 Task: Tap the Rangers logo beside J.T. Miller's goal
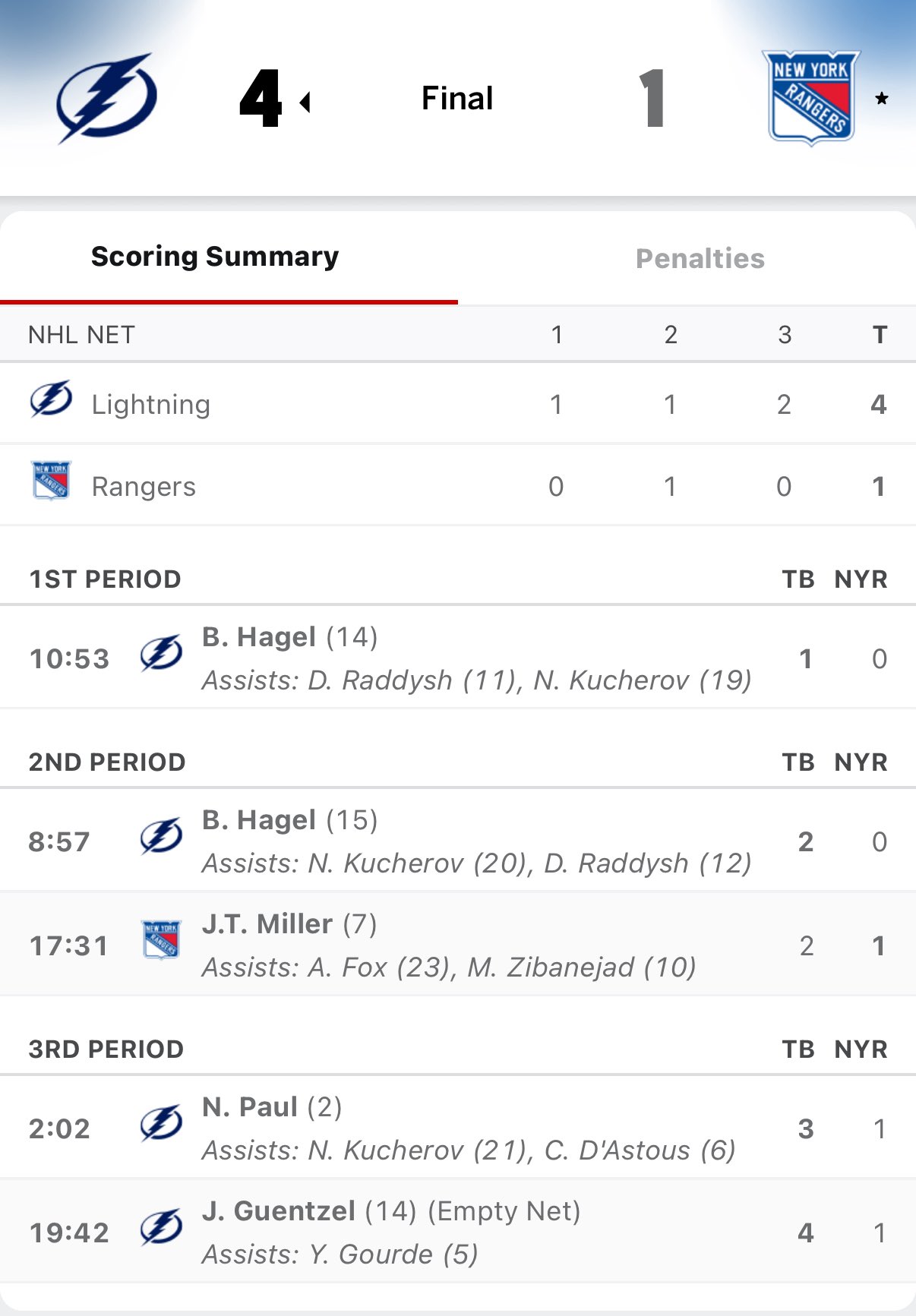(x=161, y=940)
